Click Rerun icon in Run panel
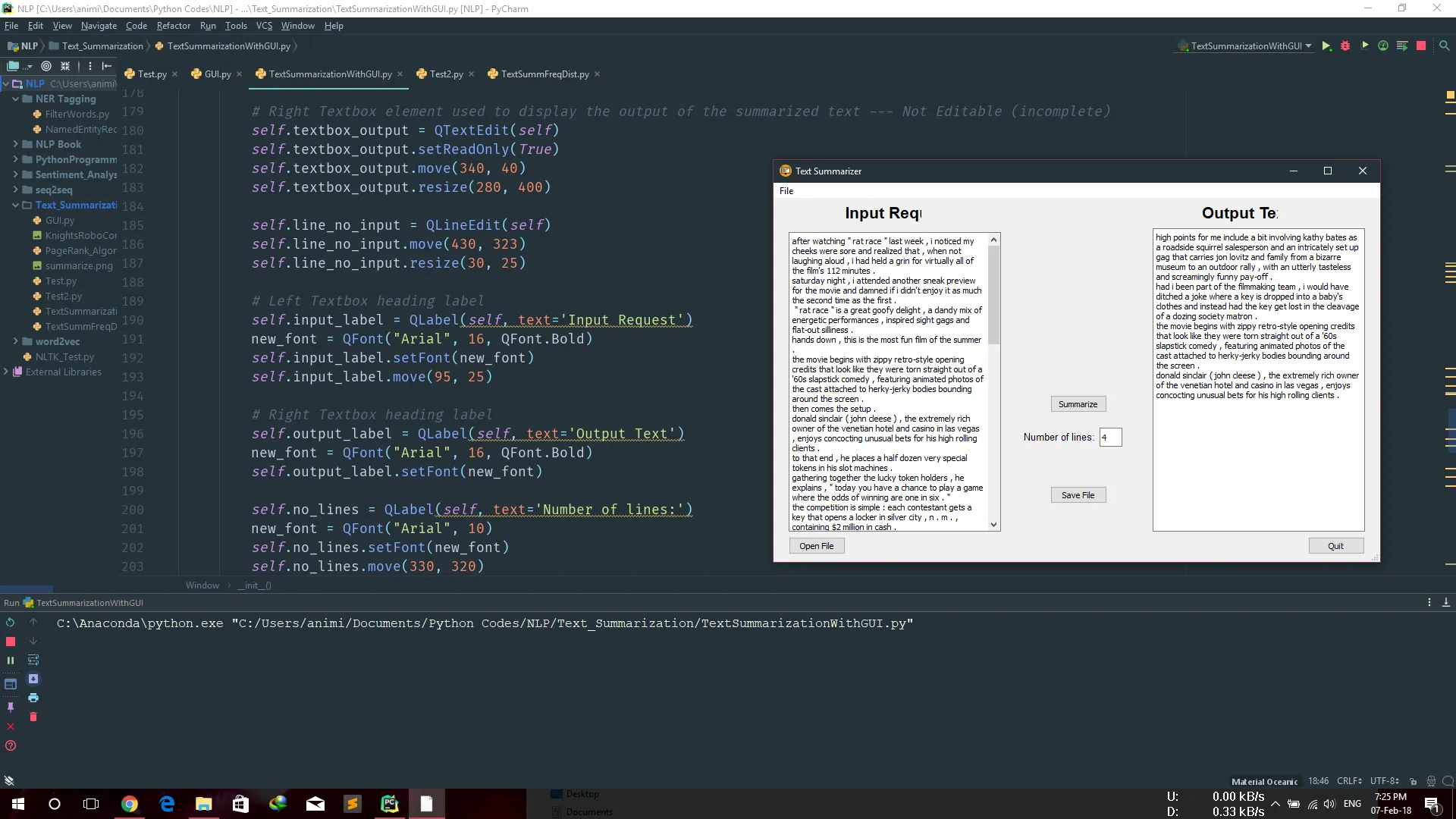The height and width of the screenshot is (819, 1456). (11, 623)
